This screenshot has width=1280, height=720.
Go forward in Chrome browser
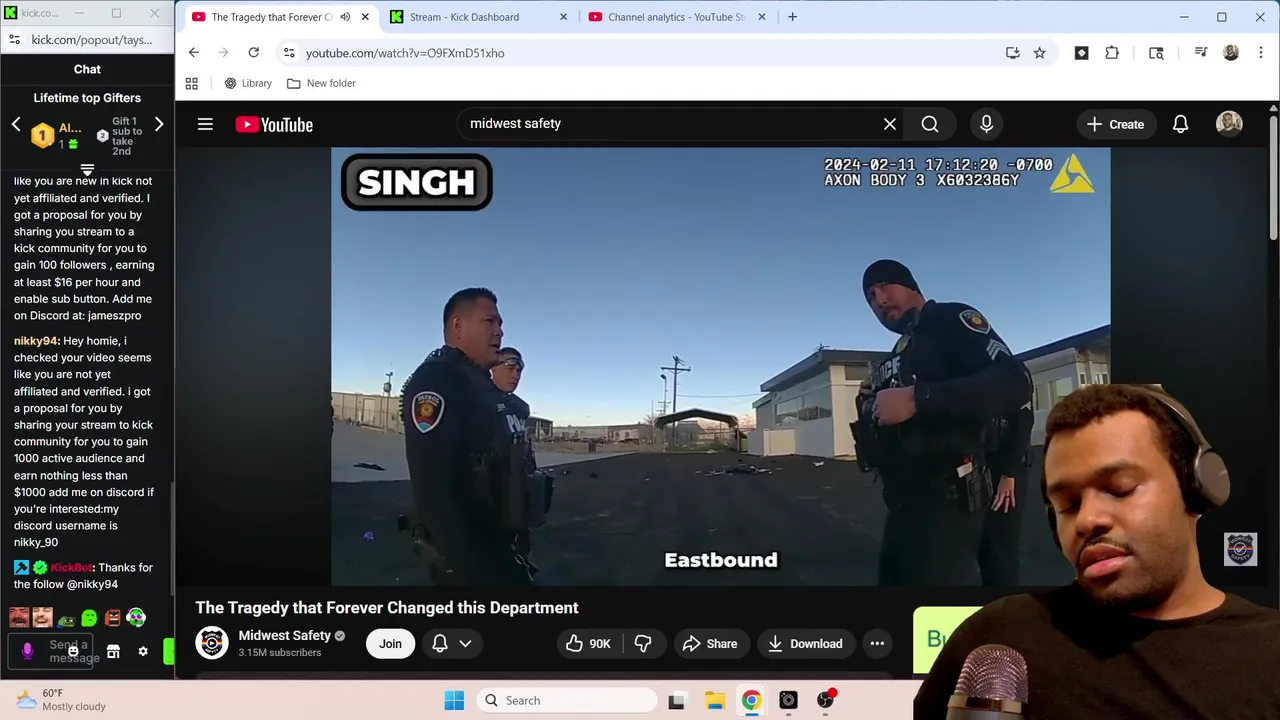(x=223, y=53)
